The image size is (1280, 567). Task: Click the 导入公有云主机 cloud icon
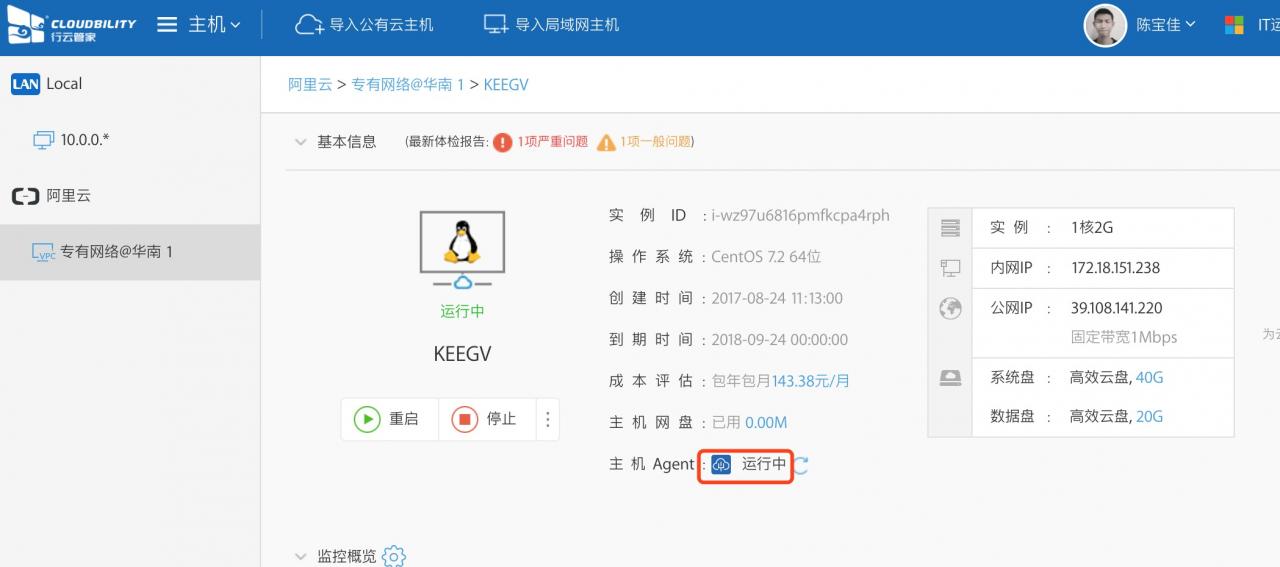pos(309,25)
